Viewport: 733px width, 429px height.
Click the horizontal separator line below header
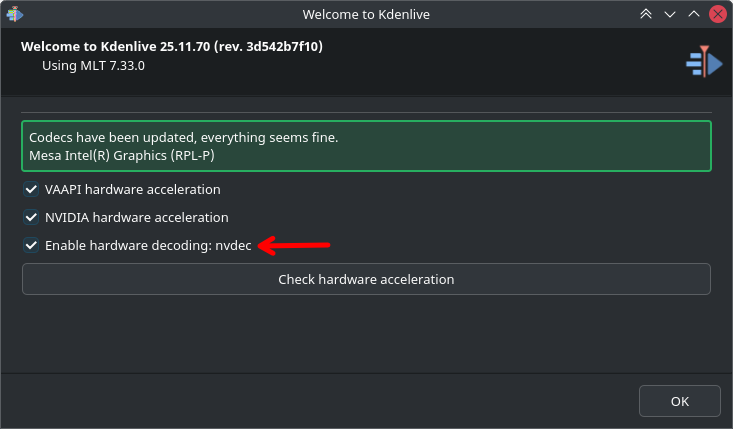coord(366,111)
